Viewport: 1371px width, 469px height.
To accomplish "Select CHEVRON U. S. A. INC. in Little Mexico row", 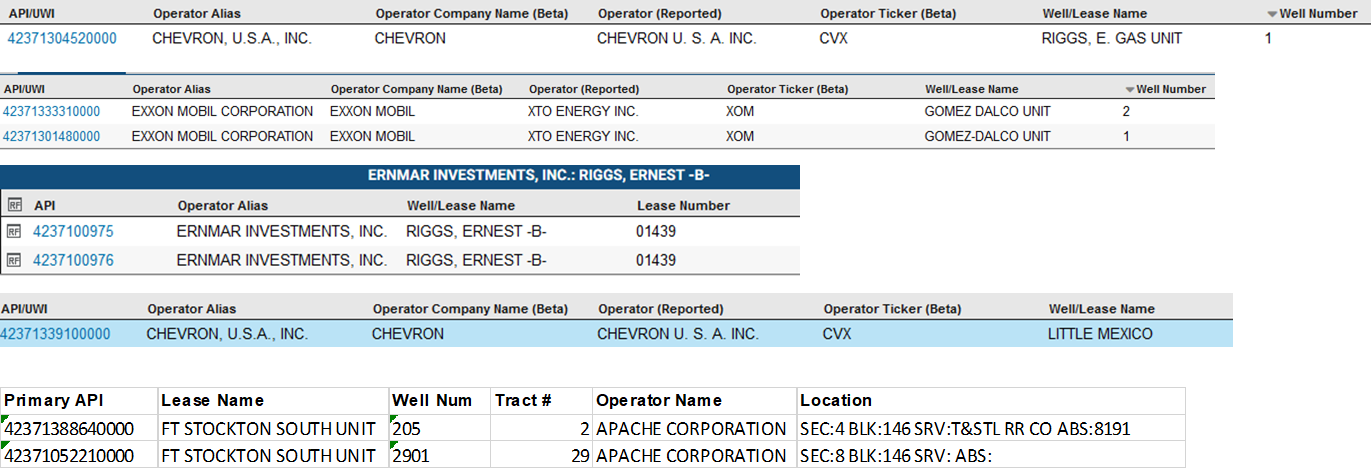I will [x=677, y=334].
